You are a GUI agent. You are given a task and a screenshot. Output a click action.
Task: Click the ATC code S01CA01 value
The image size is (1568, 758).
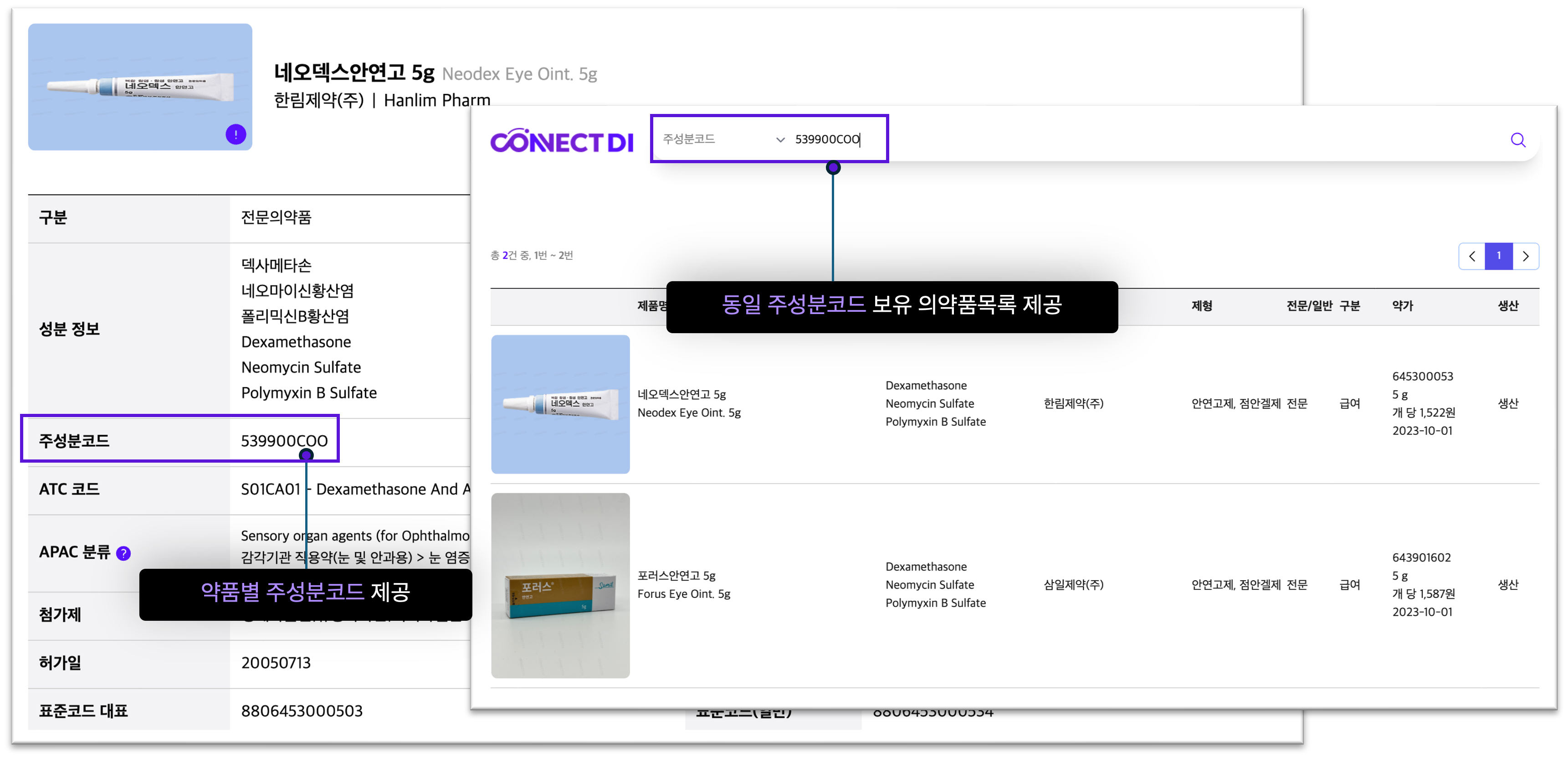coord(271,489)
